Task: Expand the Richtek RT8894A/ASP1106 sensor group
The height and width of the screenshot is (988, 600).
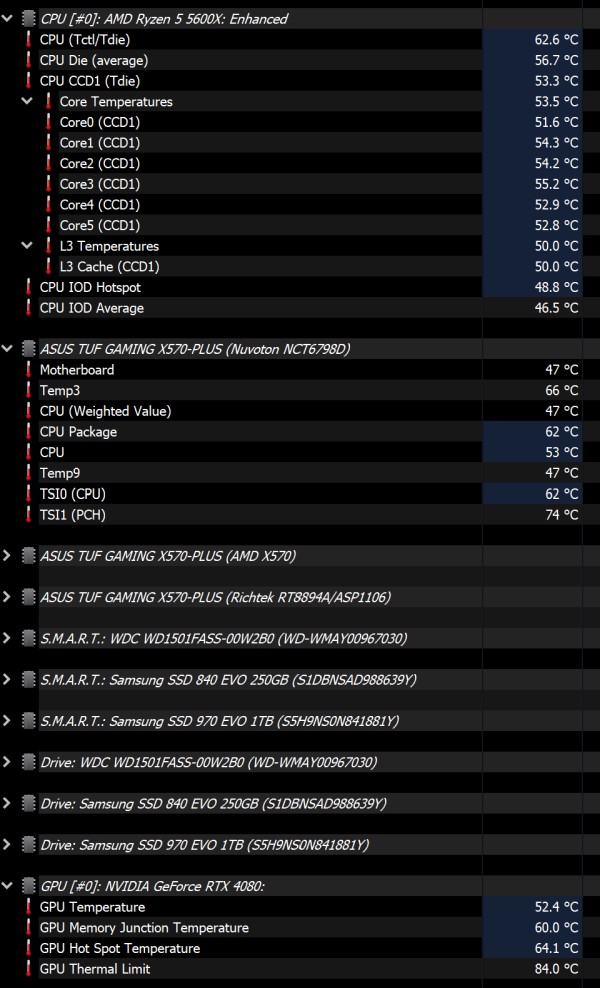Action: [9, 596]
